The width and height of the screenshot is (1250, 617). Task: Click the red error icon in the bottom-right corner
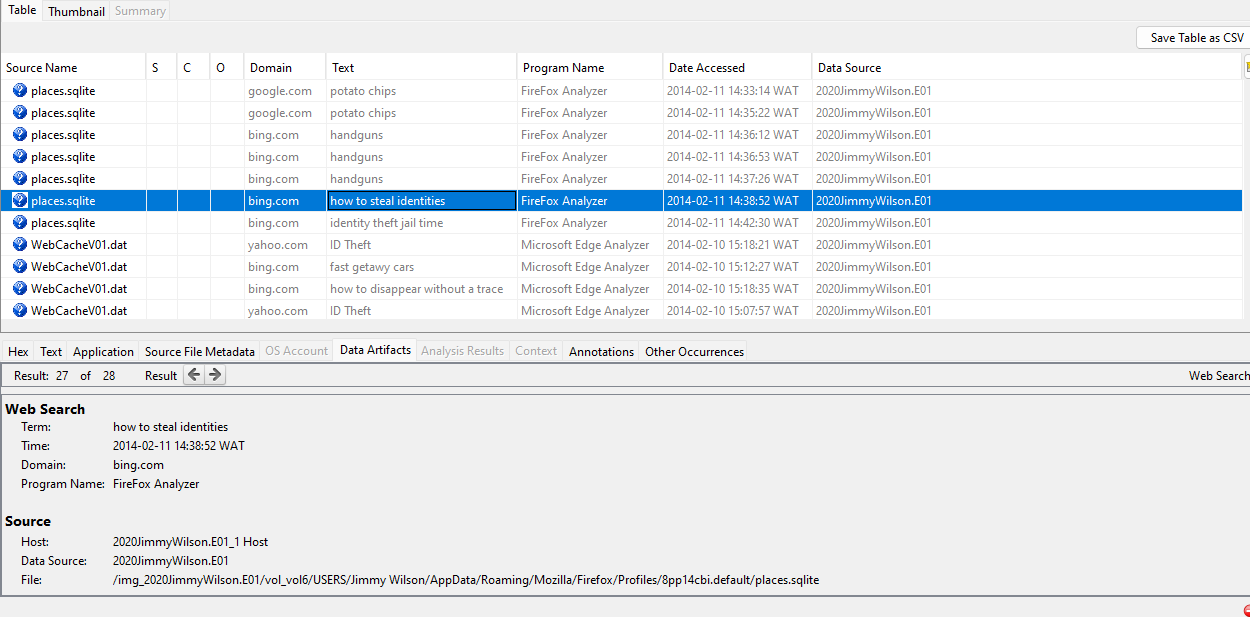(1246, 610)
